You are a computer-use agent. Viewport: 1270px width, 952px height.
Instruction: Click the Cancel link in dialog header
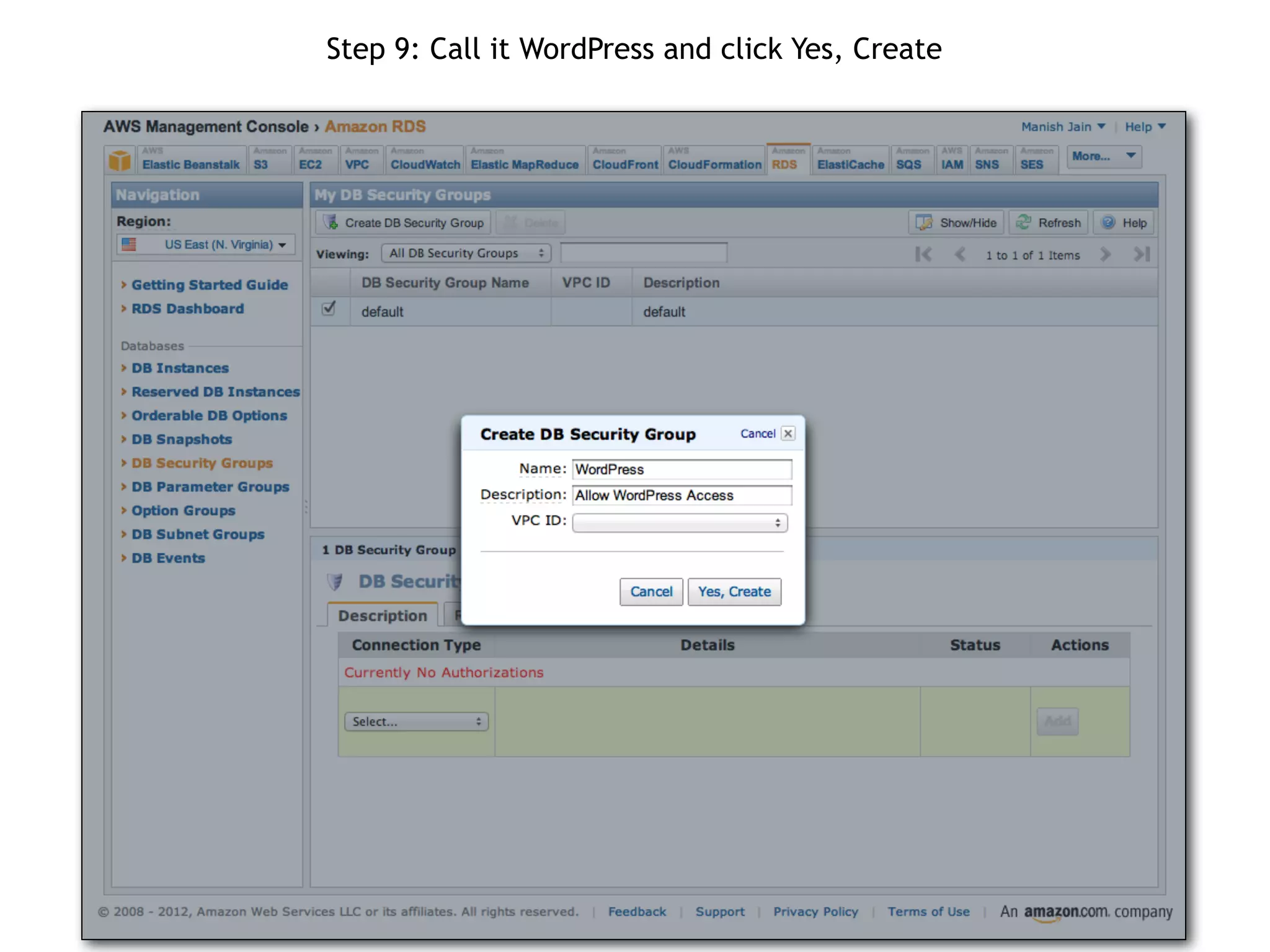pyautogui.click(x=758, y=433)
